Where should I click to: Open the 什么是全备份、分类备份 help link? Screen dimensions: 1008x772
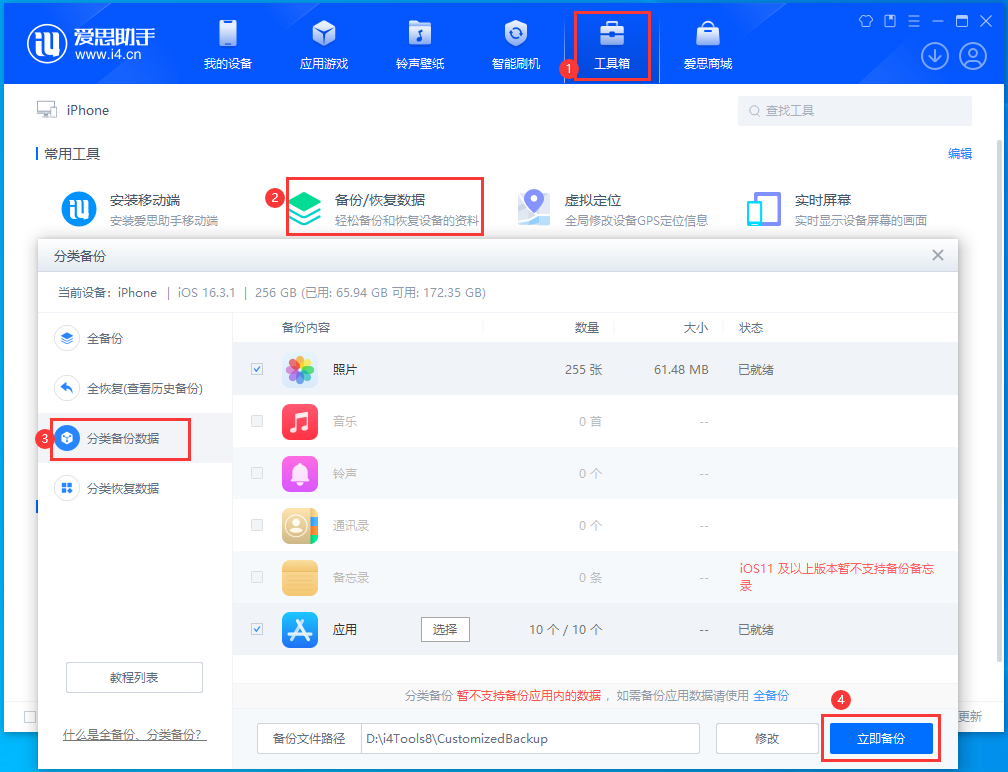(134, 733)
